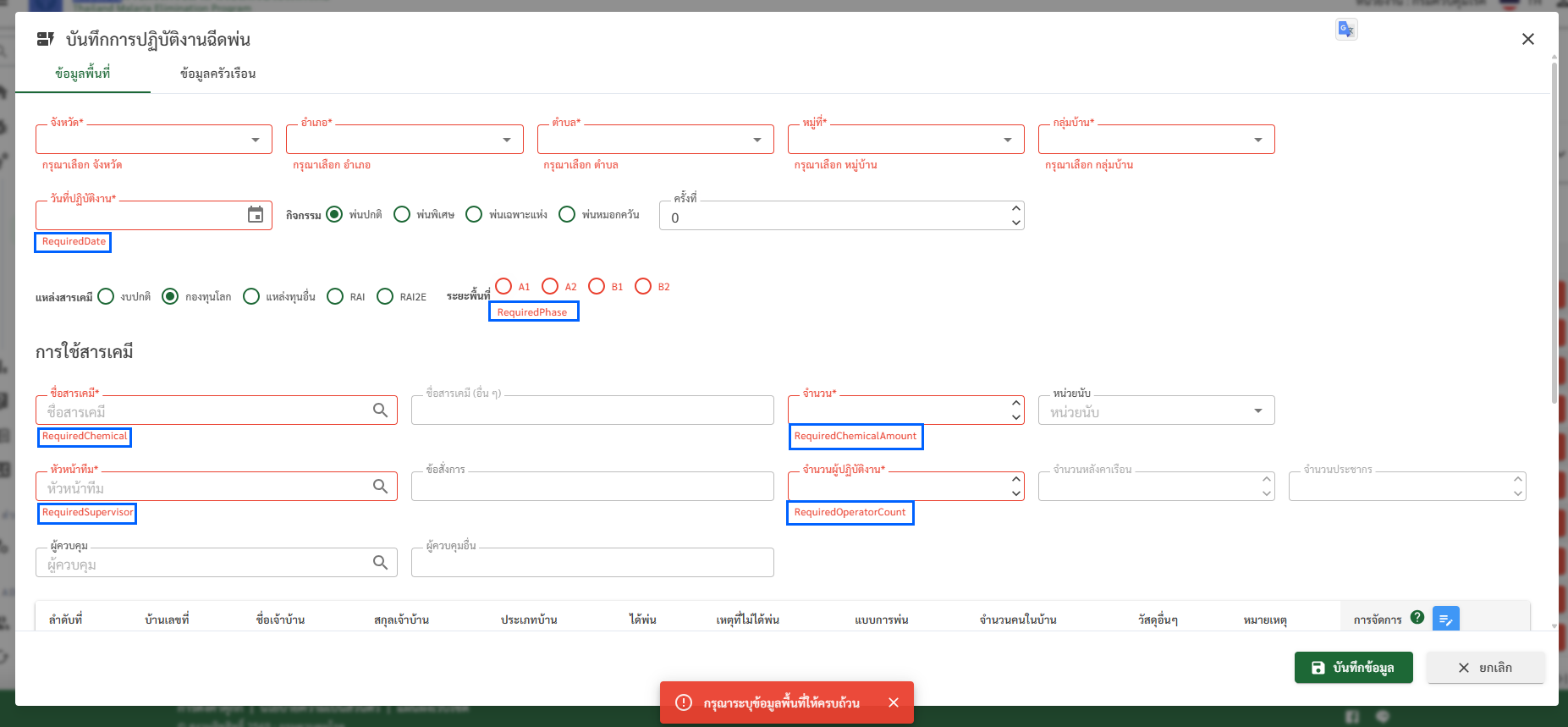Screen dimensions: 1568x727
Task: Click the search icon in หัวหน้าทีม field
Action: coord(380,487)
